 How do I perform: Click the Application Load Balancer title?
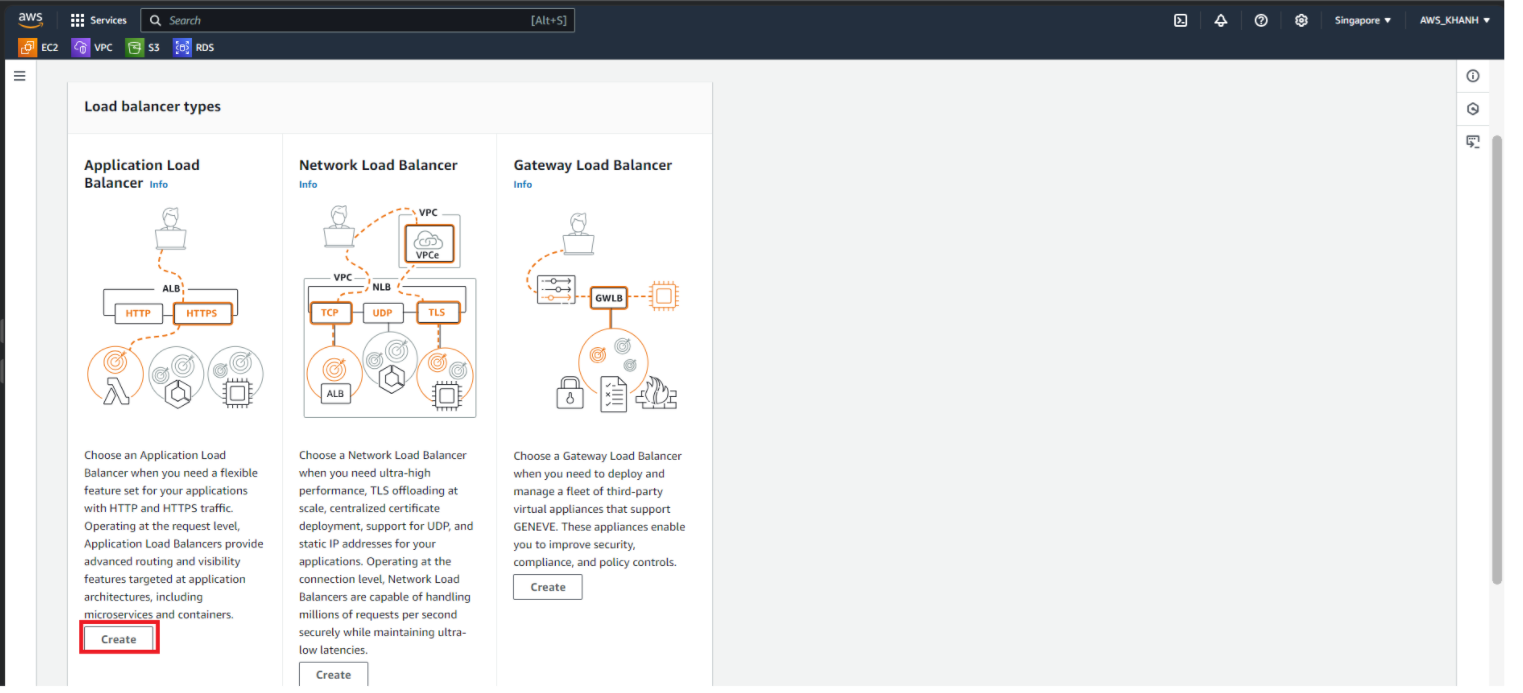click(x=142, y=174)
